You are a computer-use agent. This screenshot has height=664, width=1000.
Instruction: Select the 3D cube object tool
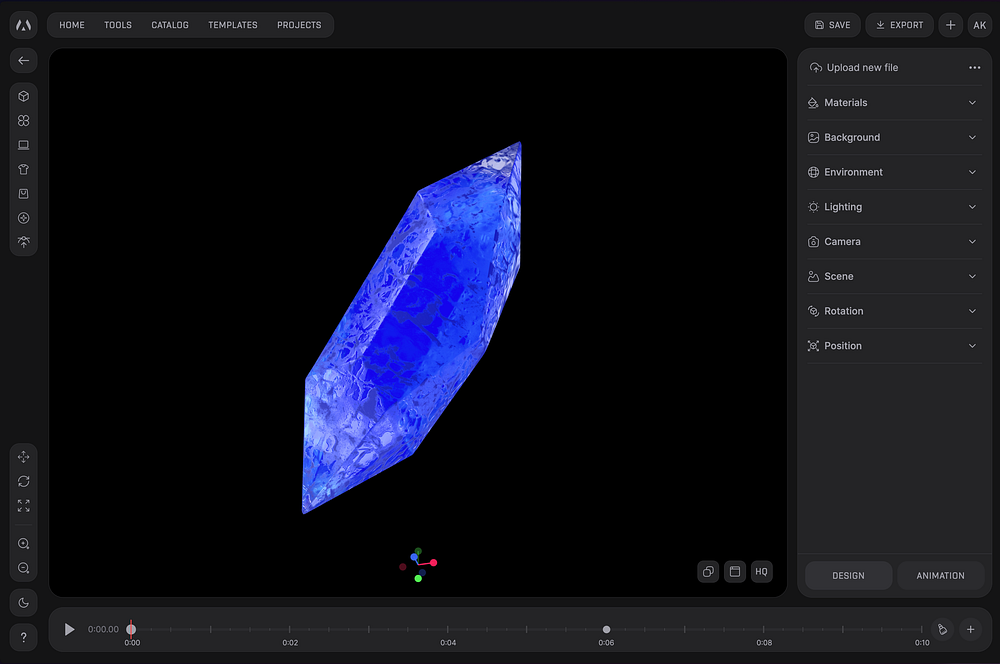coord(24,96)
